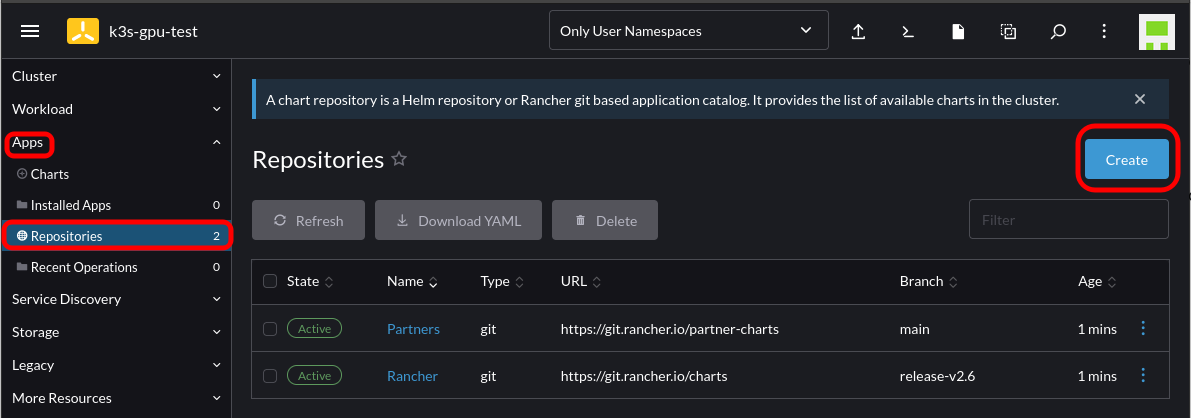Expand the Service Discovery section
Screen dimensions: 1191x418
[x=114, y=299]
